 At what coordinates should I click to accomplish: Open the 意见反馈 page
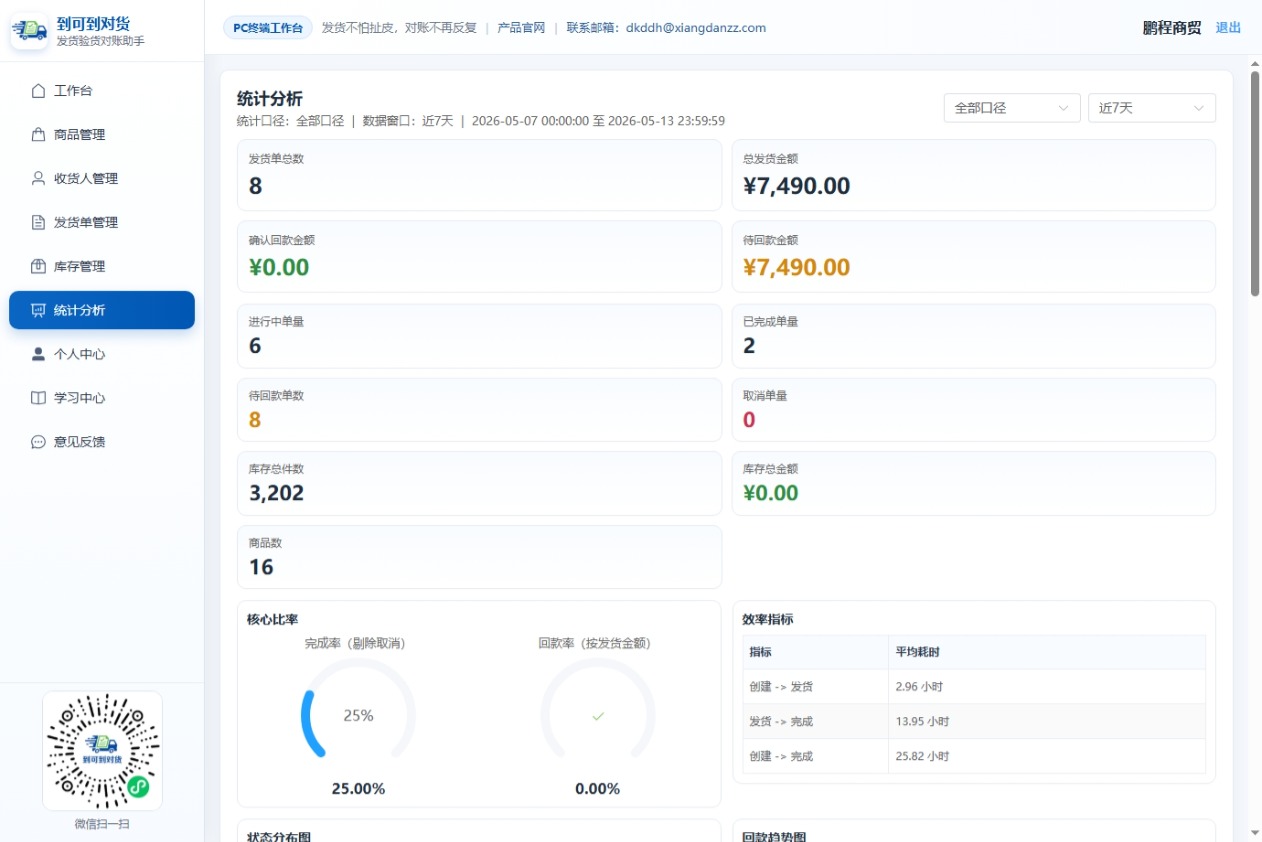(102, 442)
